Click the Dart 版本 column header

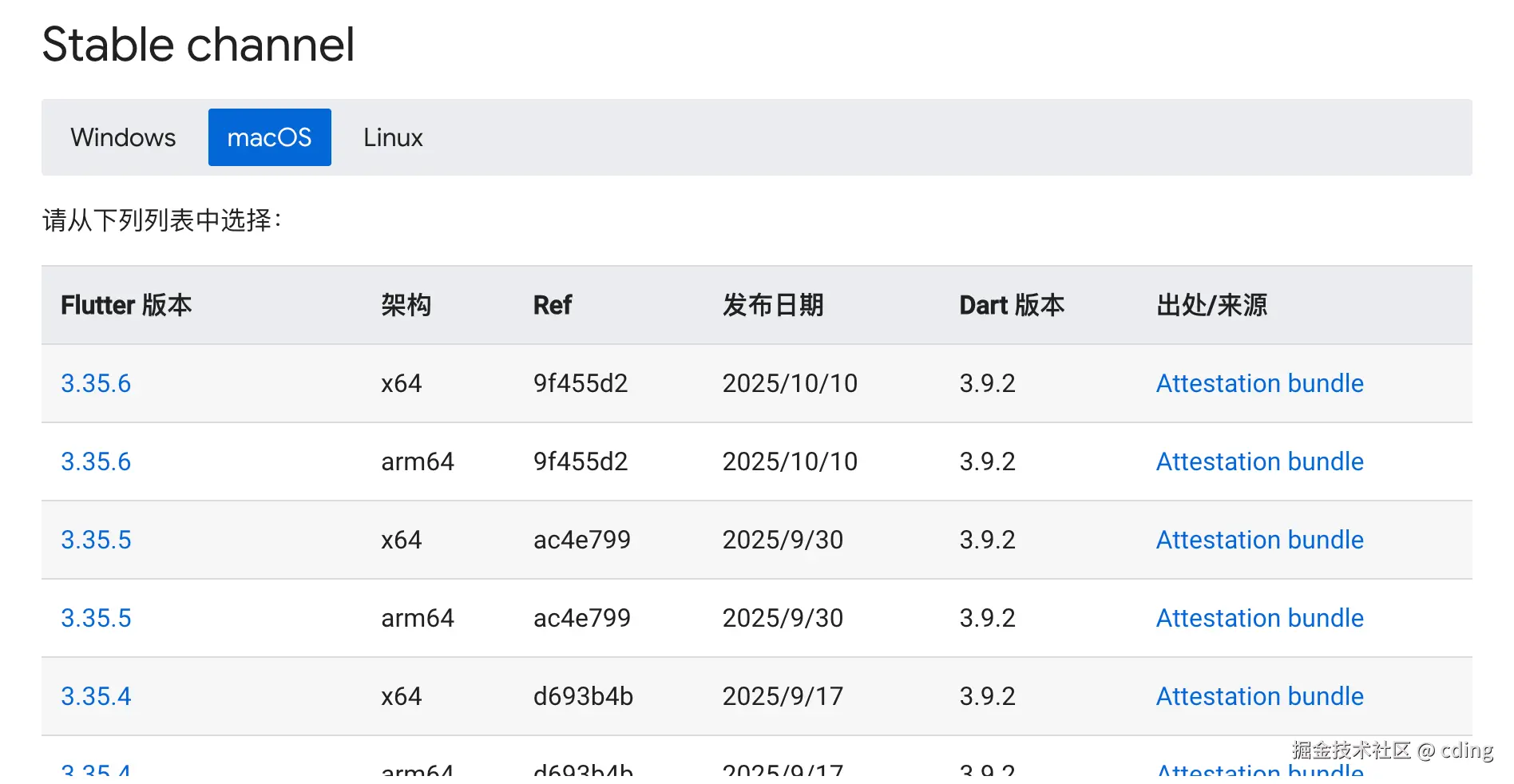pos(1012,305)
